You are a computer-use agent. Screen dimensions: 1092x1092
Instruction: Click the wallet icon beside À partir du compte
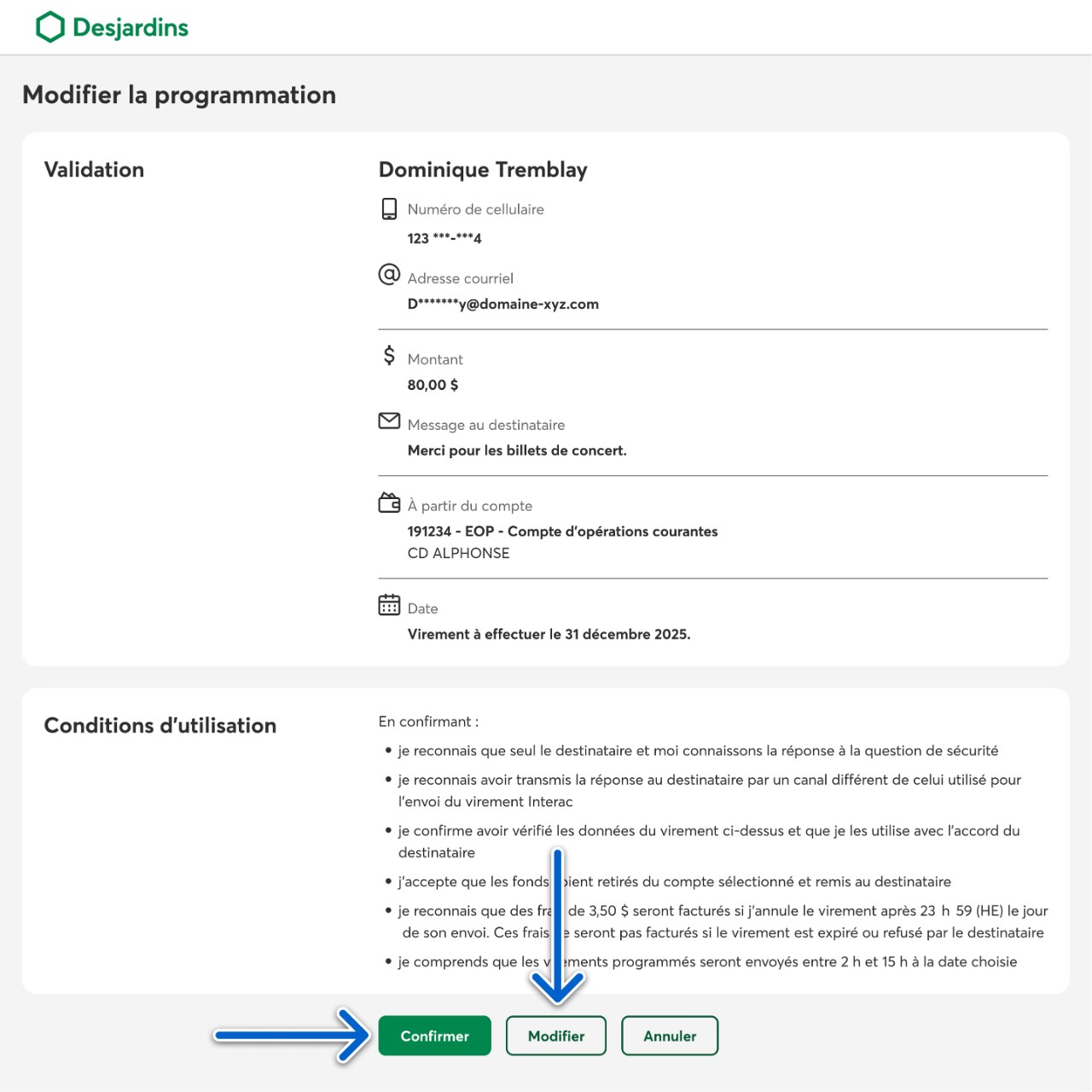click(389, 502)
